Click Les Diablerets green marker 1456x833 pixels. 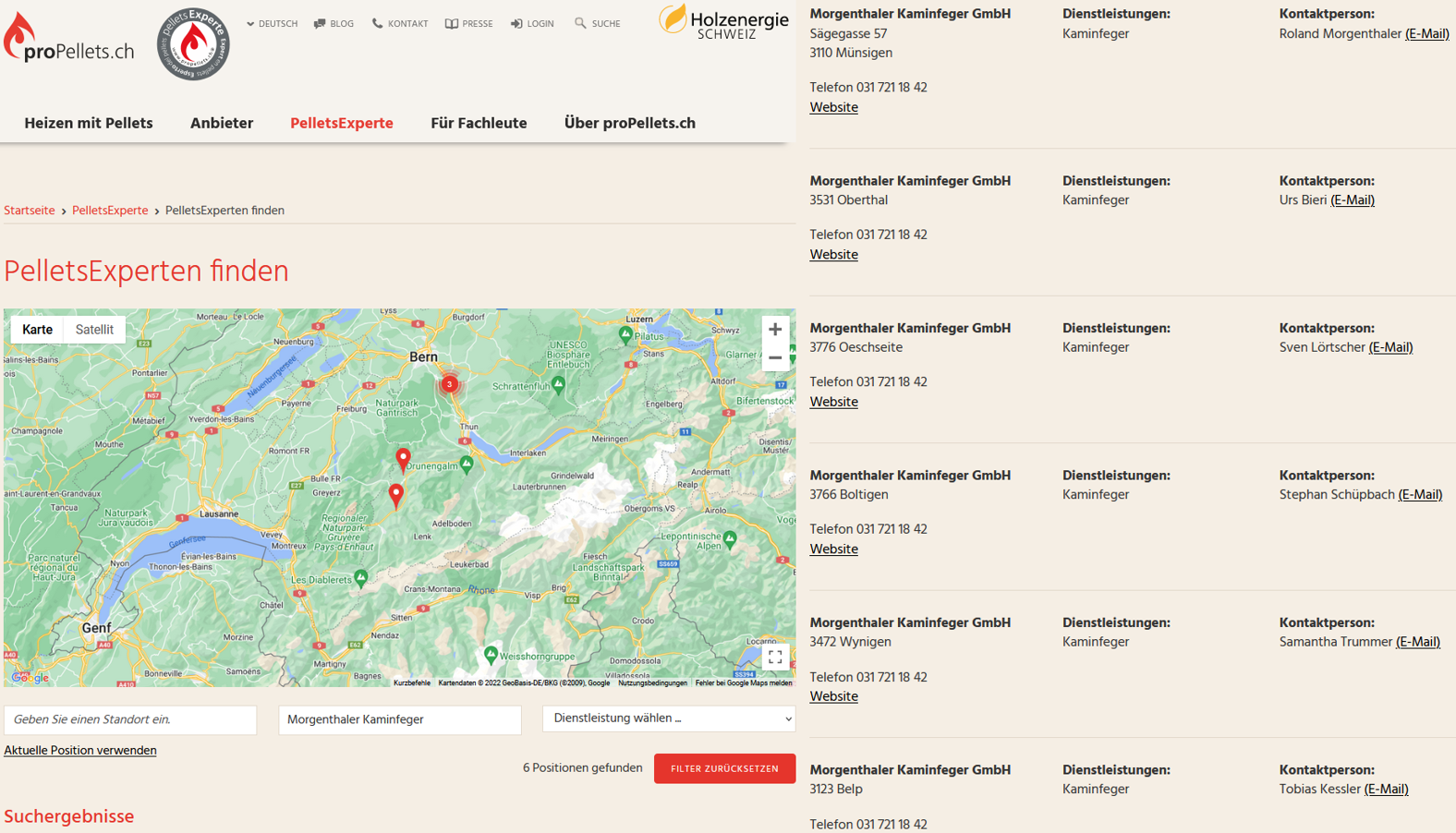(x=361, y=577)
